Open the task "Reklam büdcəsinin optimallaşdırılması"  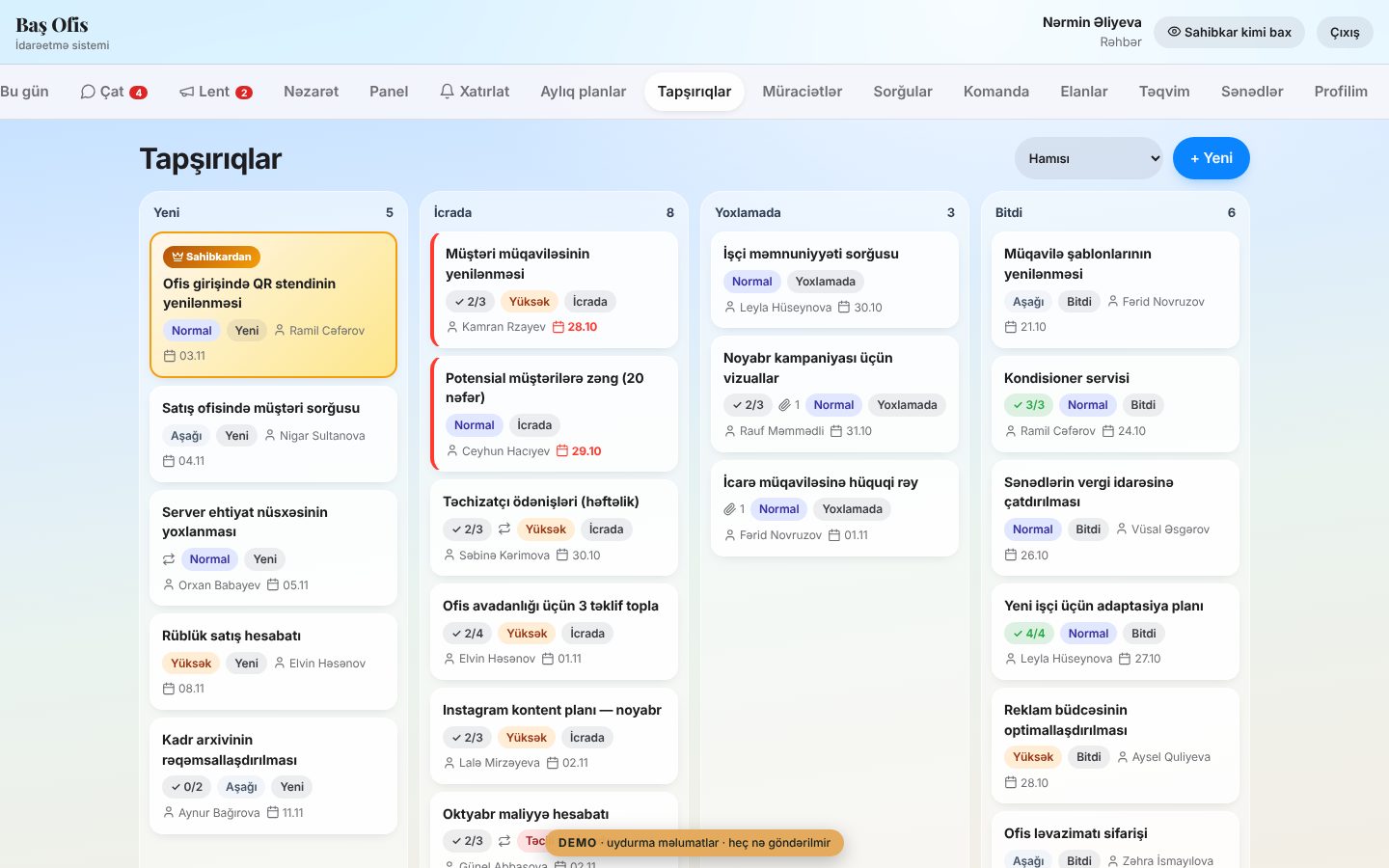tap(1115, 746)
